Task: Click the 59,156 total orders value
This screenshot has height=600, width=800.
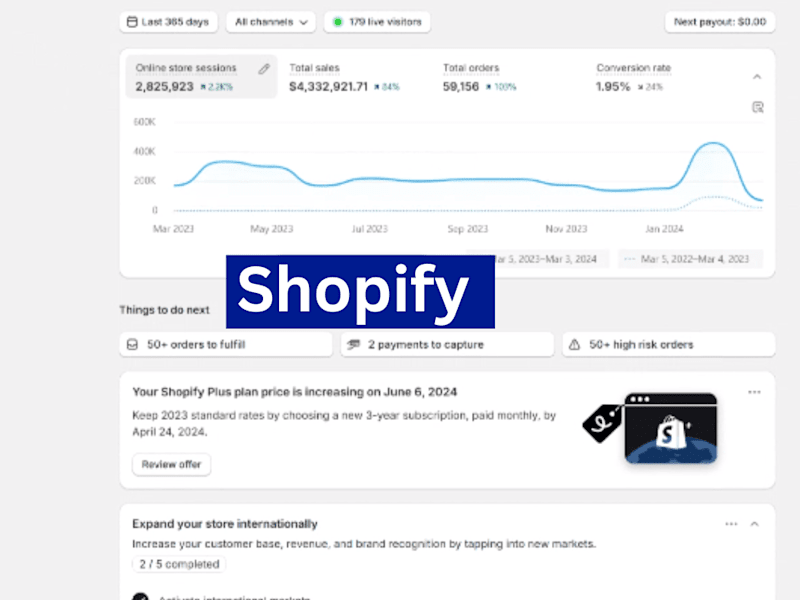Action: [x=461, y=87]
